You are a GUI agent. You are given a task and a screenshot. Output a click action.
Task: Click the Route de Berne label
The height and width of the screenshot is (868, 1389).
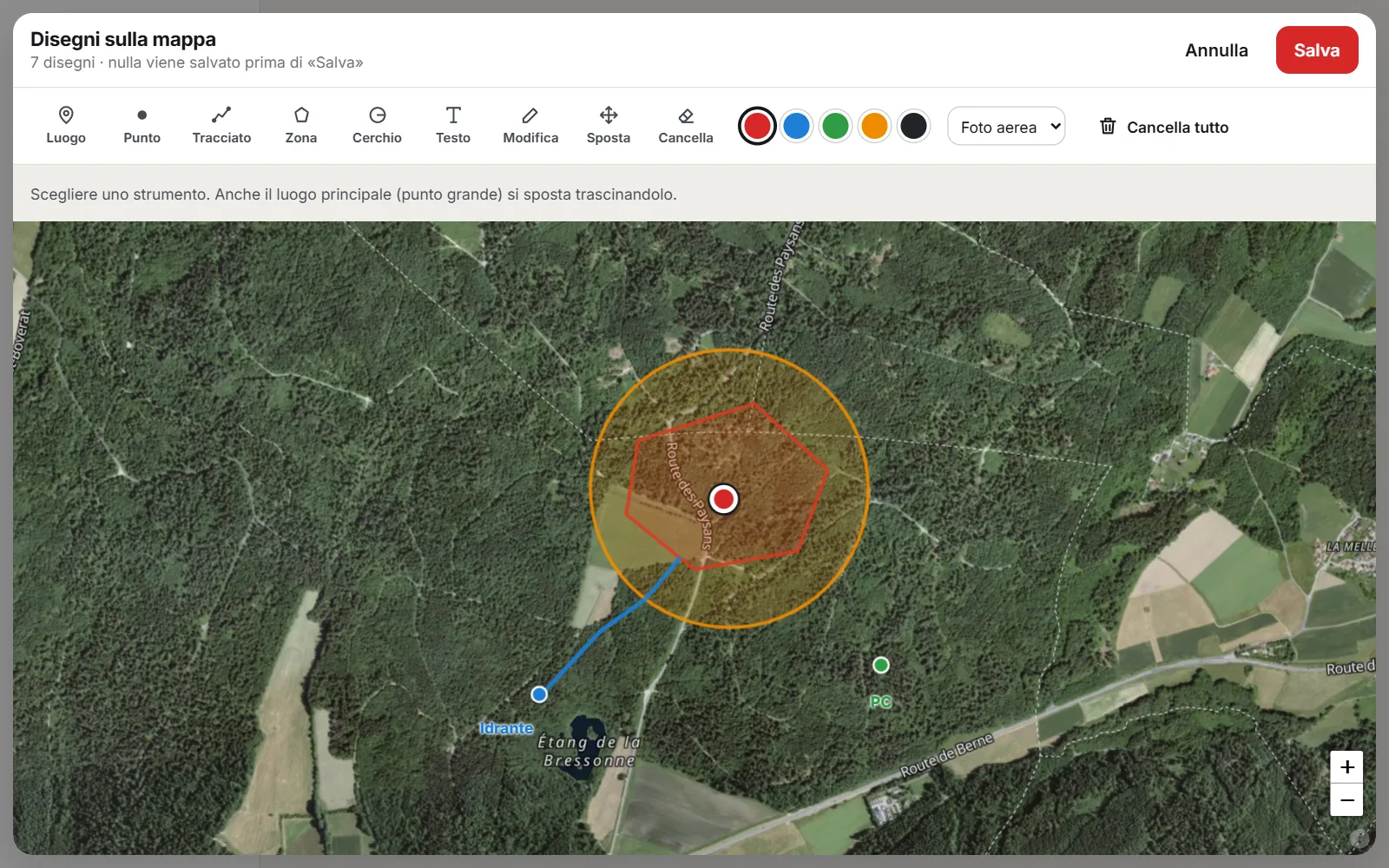tap(946, 756)
